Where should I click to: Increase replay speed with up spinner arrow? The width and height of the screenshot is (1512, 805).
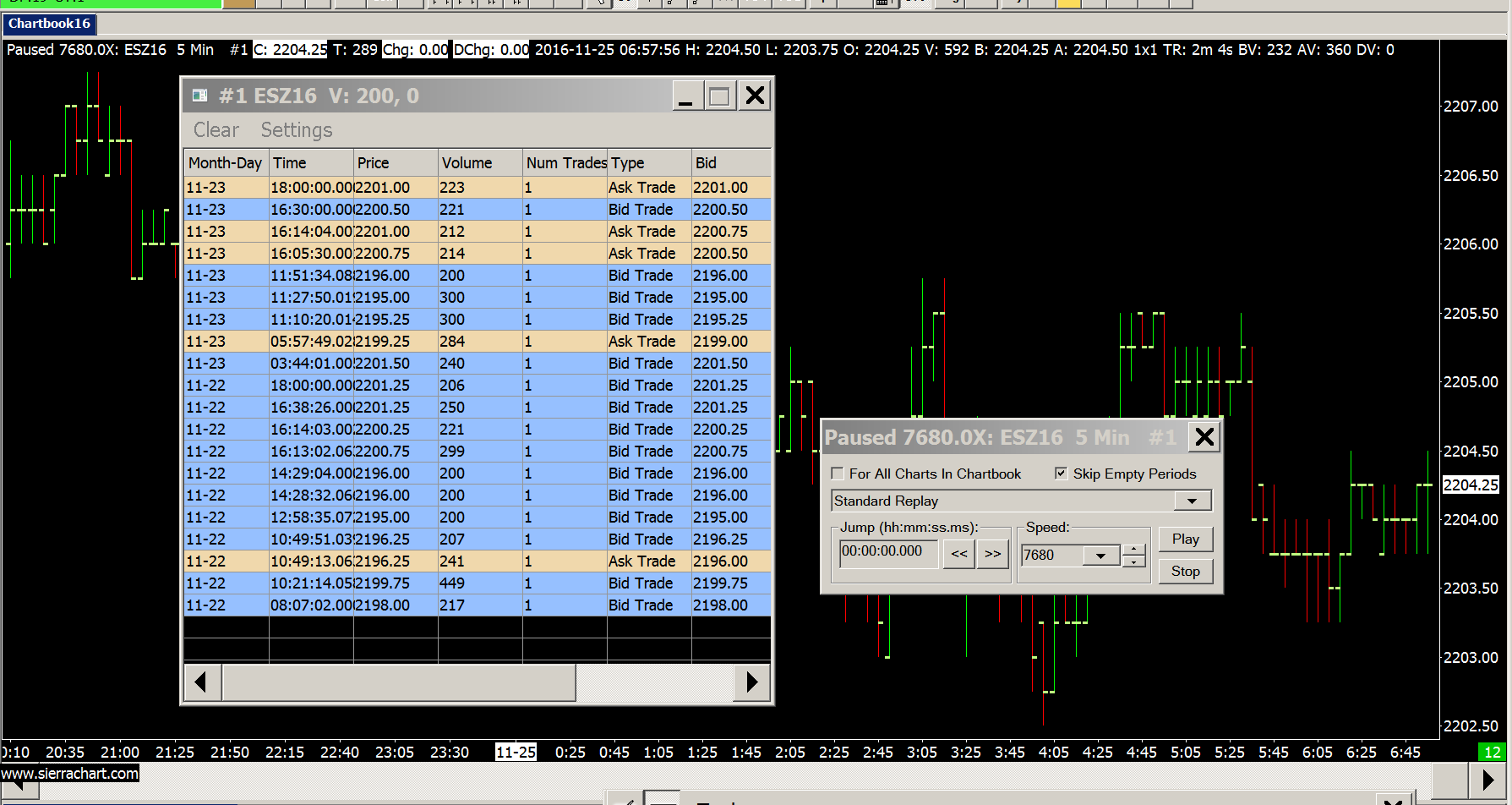click(x=1133, y=550)
